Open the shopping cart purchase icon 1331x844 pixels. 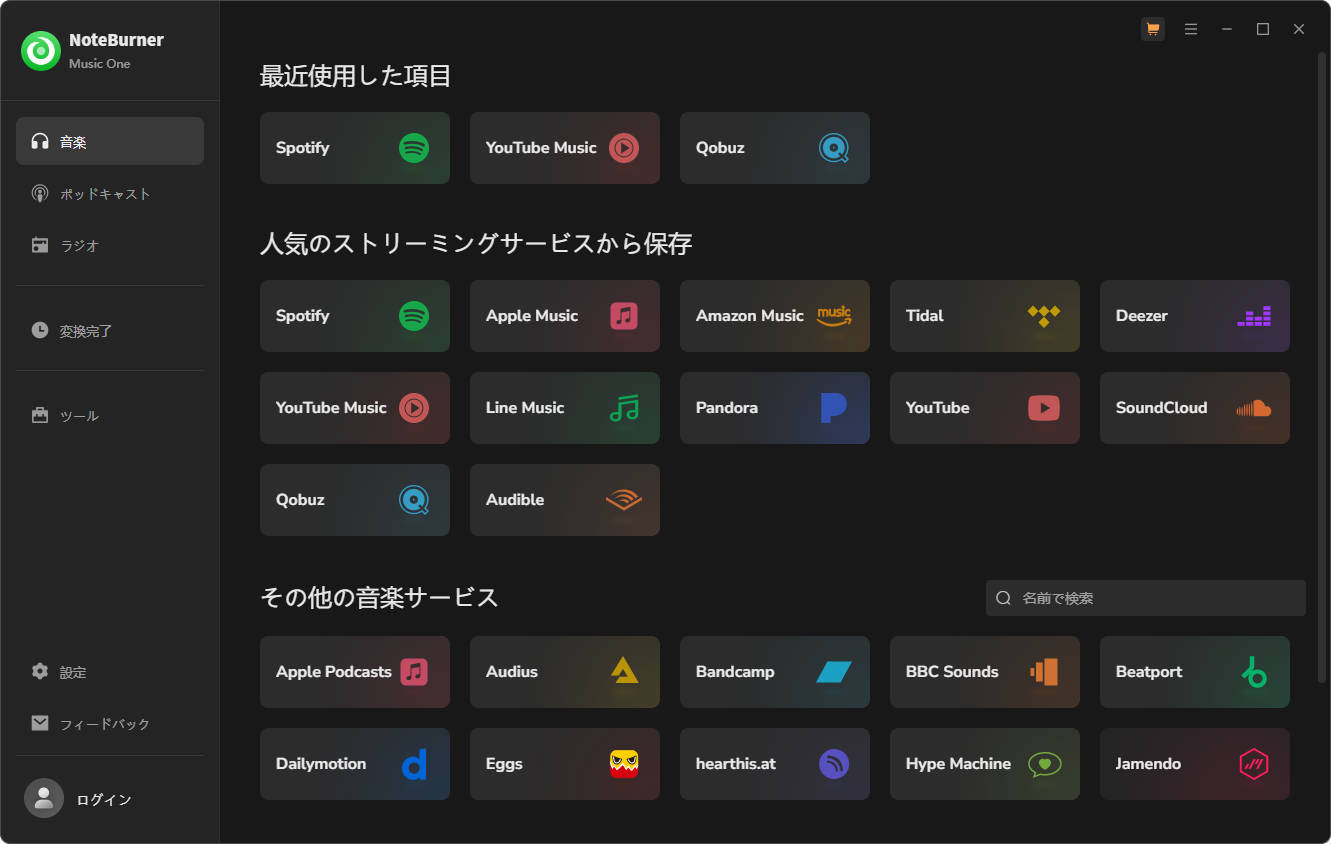click(1153, 29)
